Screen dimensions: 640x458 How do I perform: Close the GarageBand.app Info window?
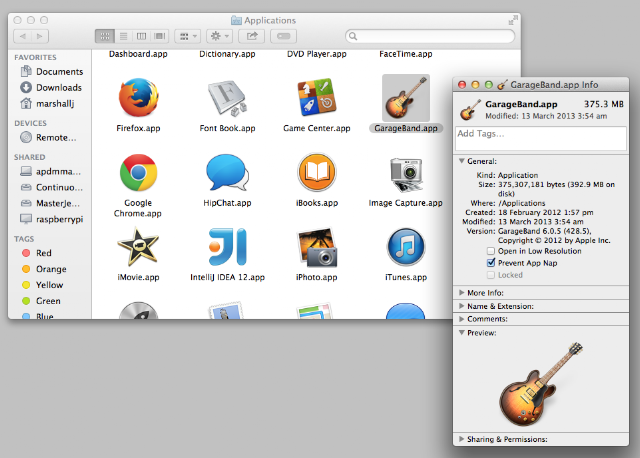462,84
